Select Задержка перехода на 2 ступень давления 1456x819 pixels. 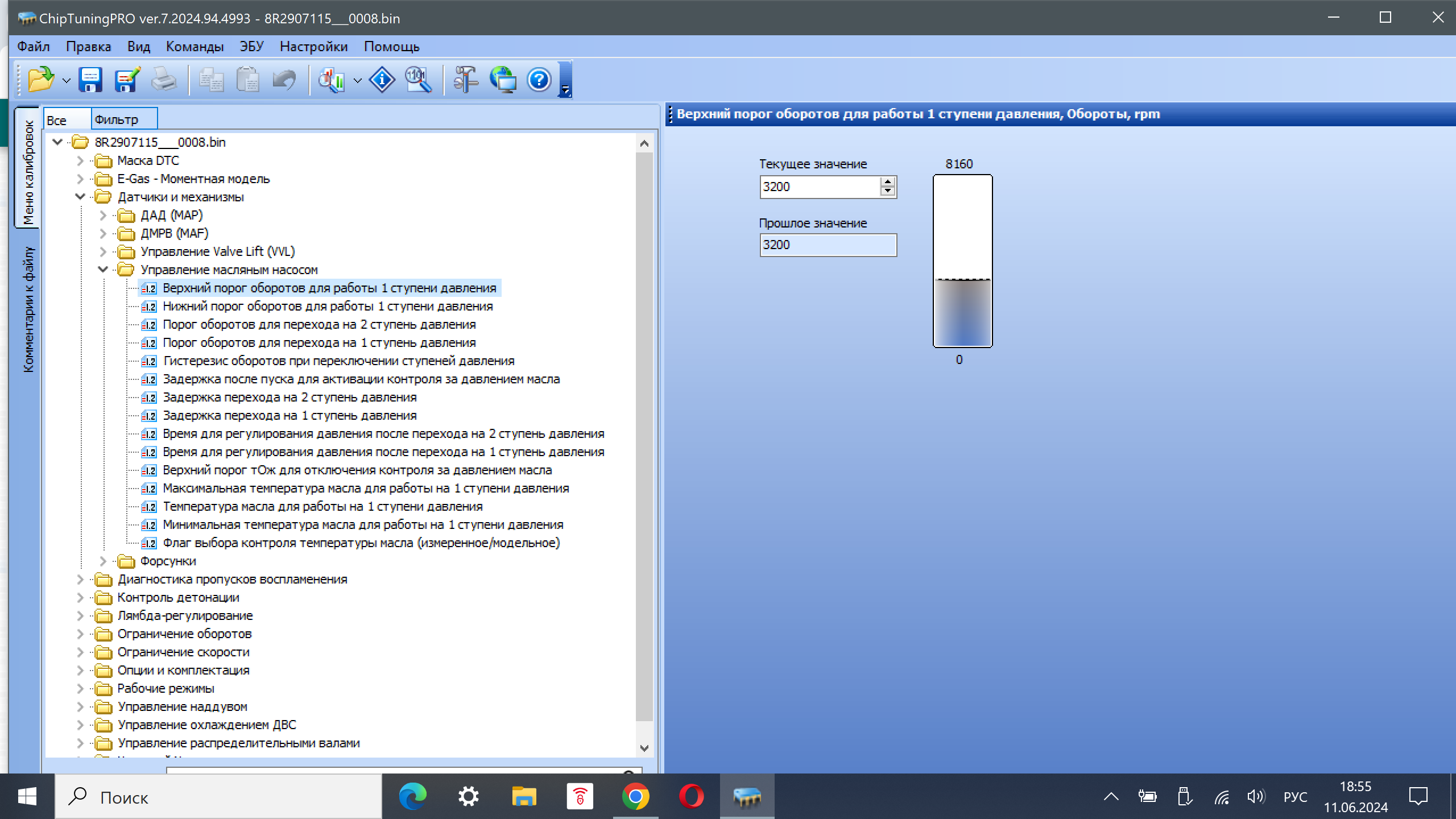tap(289, 397)
